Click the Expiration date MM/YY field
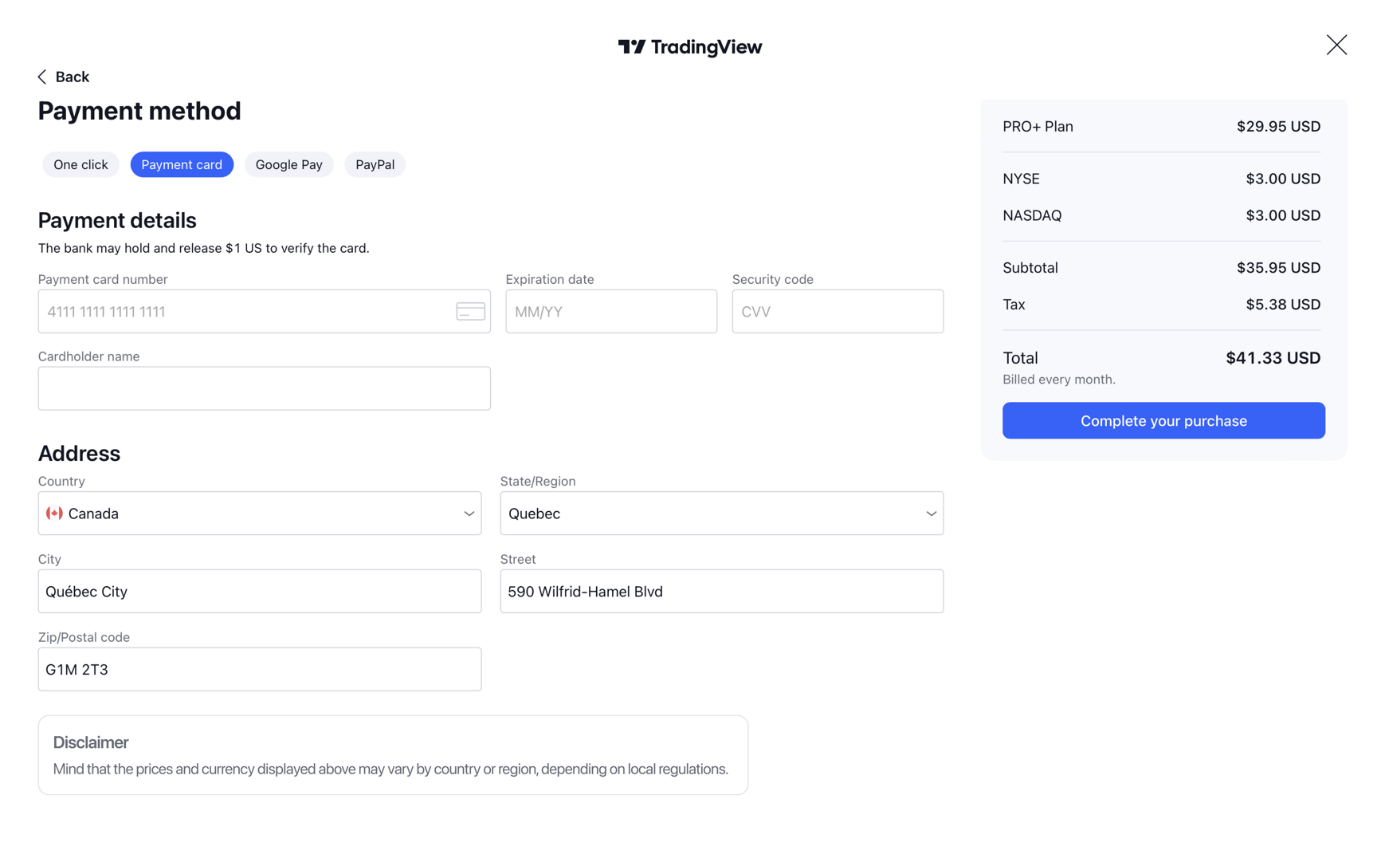This screenshot has height=858, width=1381. tap(611, 311)
